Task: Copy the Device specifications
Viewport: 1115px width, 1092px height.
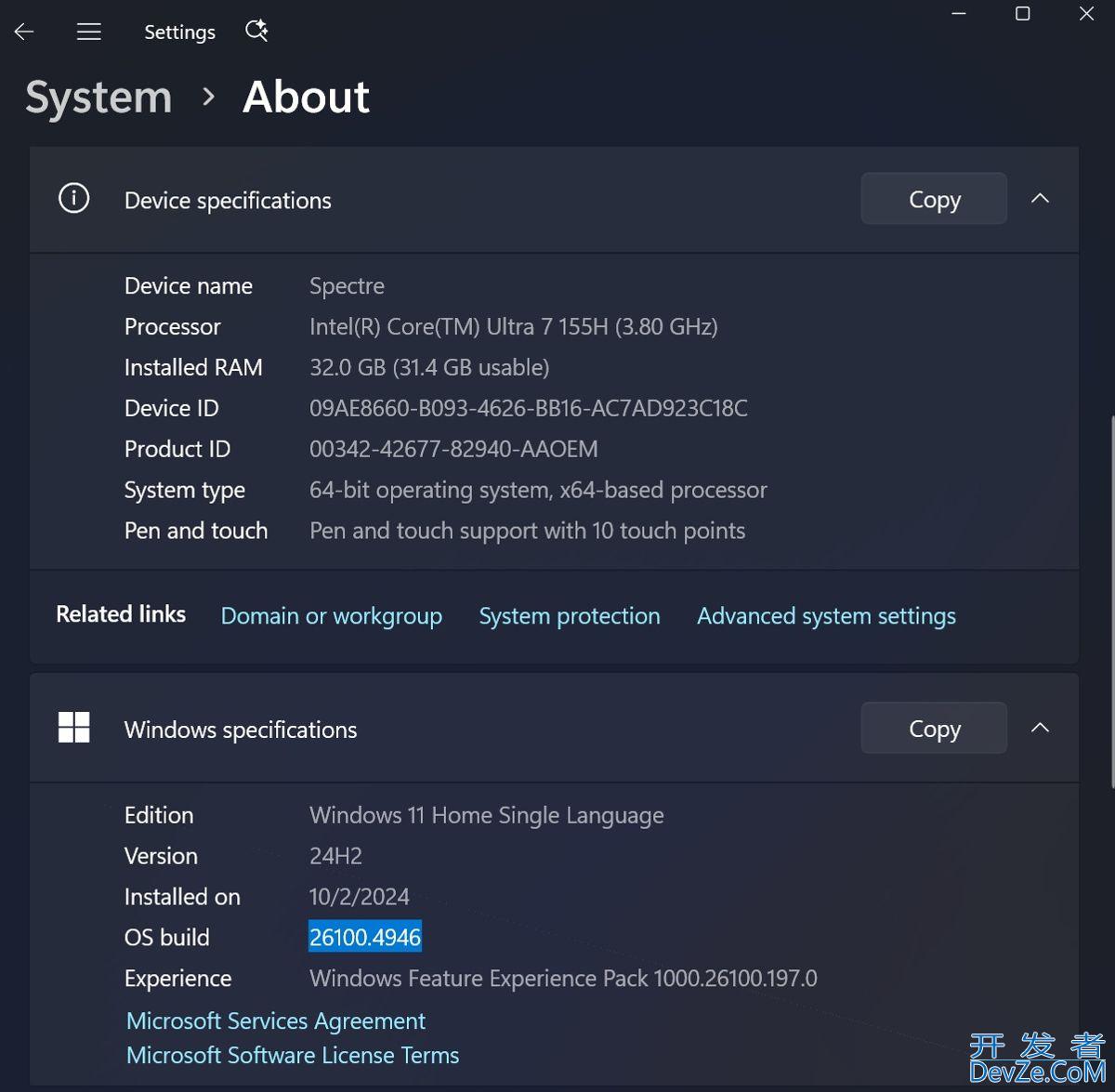Action: (x=934, y=199)
